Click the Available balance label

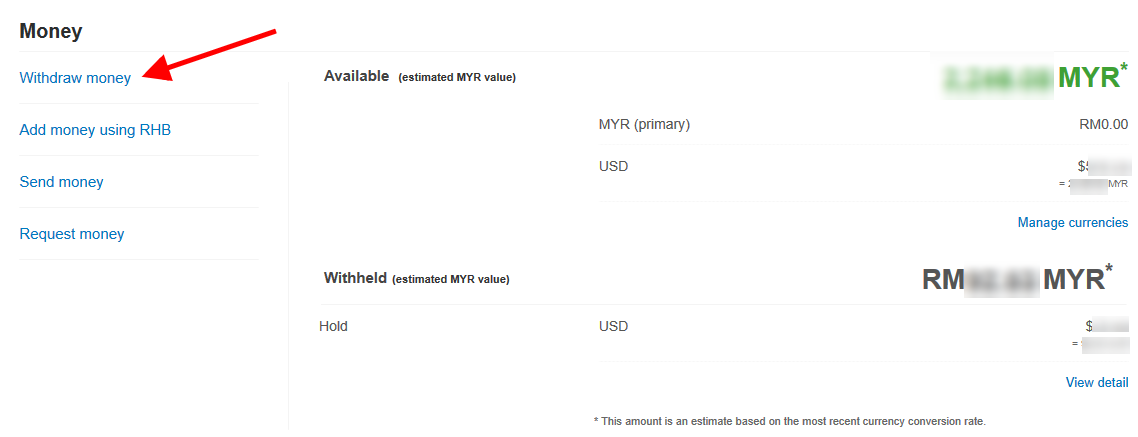pos(356,76)
